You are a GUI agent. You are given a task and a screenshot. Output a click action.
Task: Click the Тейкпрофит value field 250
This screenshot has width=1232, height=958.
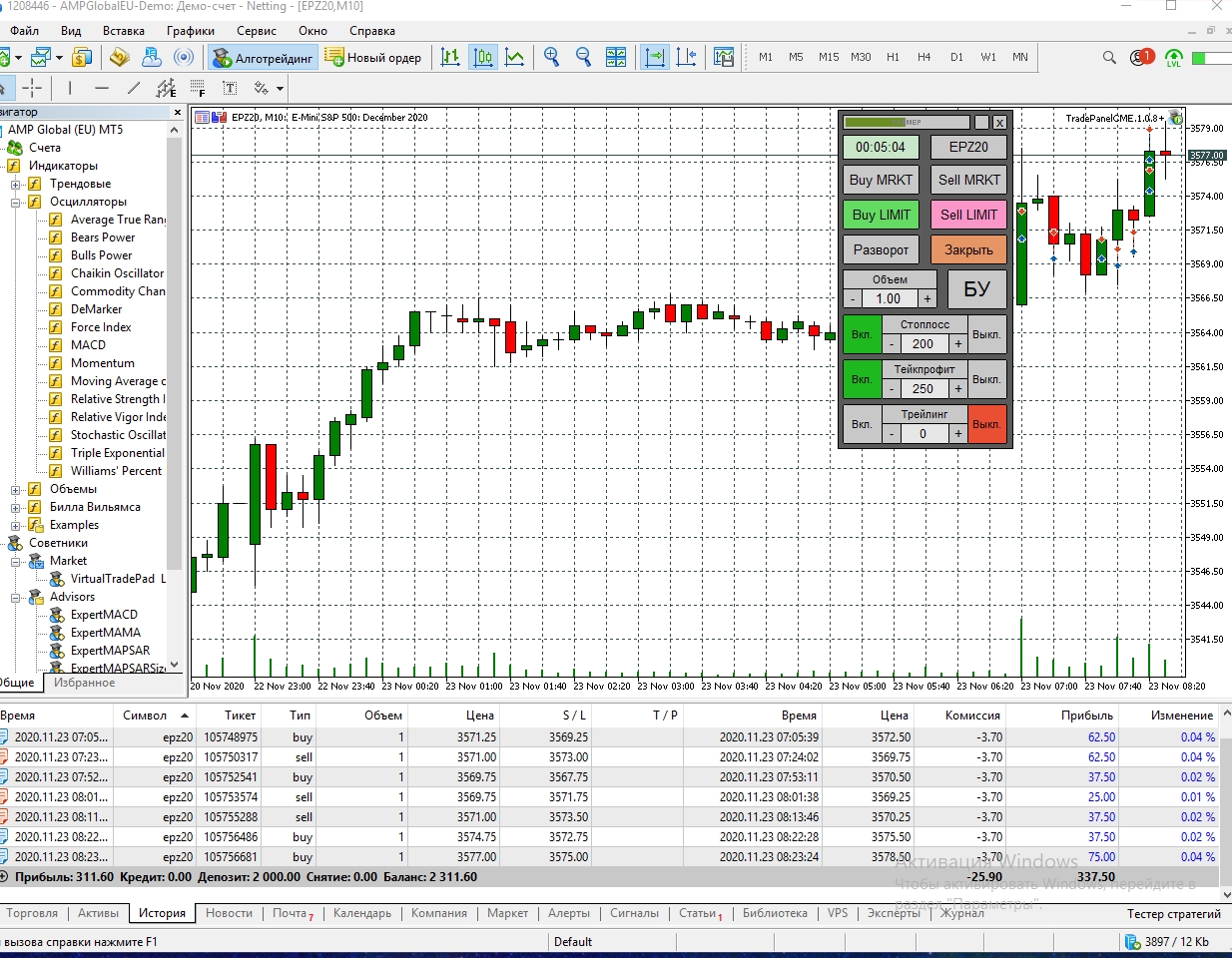924,388
